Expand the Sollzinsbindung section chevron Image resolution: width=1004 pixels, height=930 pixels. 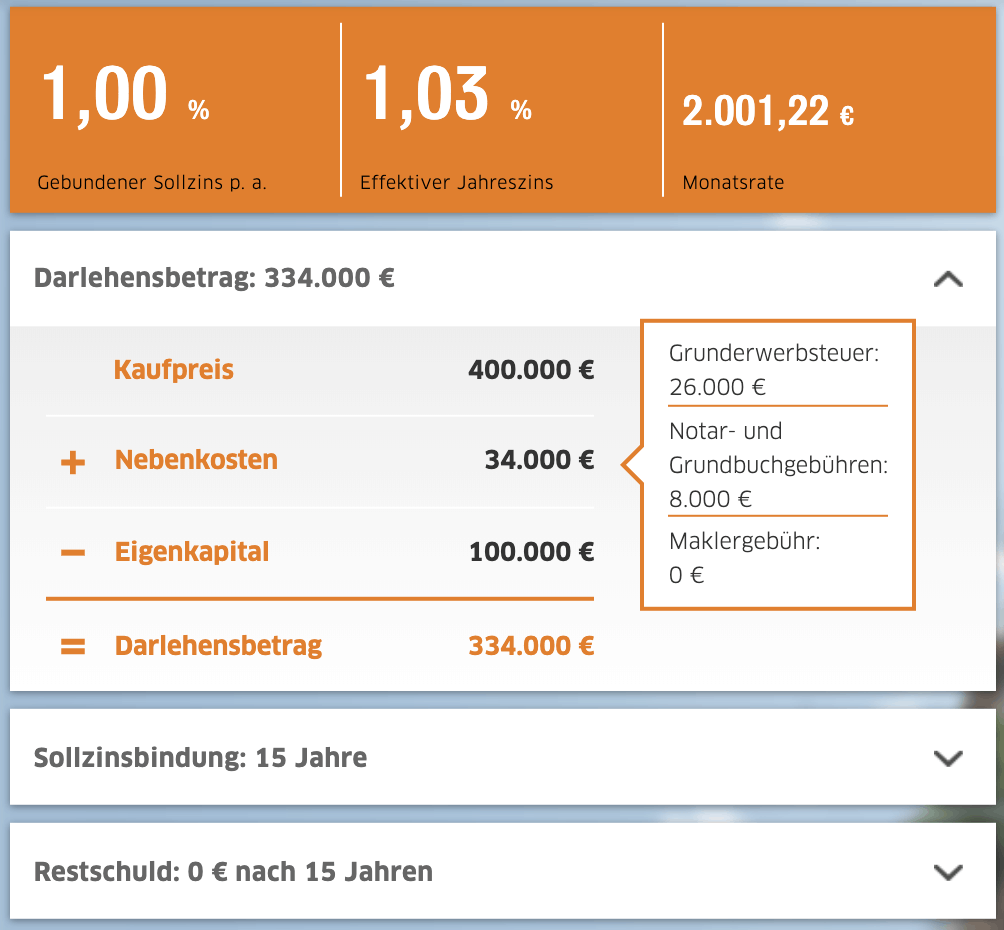coord(947,758)
